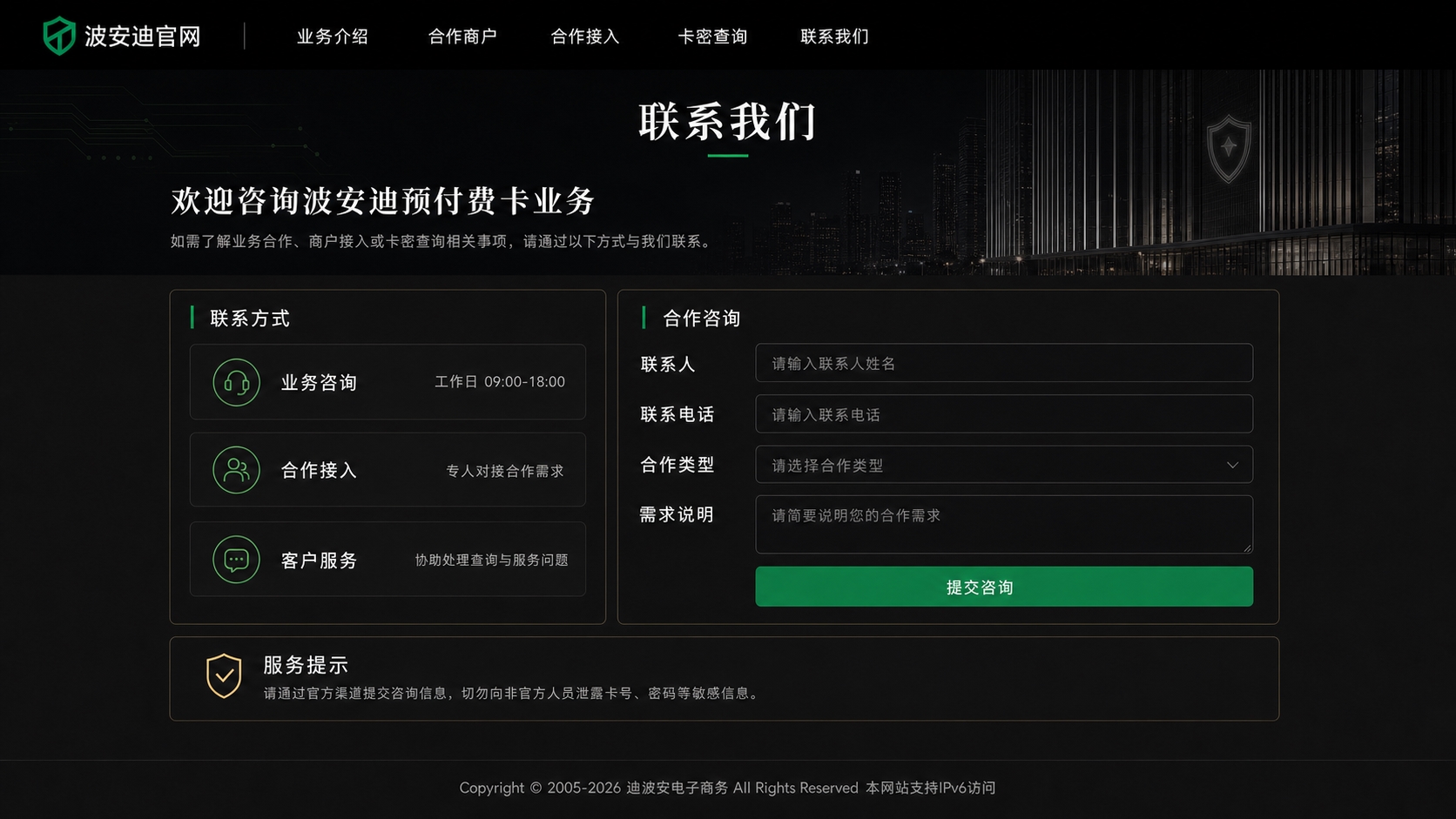1456x819 pixels.
Task: Click the 需求说明 textarea
Action: tap(1004, 525)
